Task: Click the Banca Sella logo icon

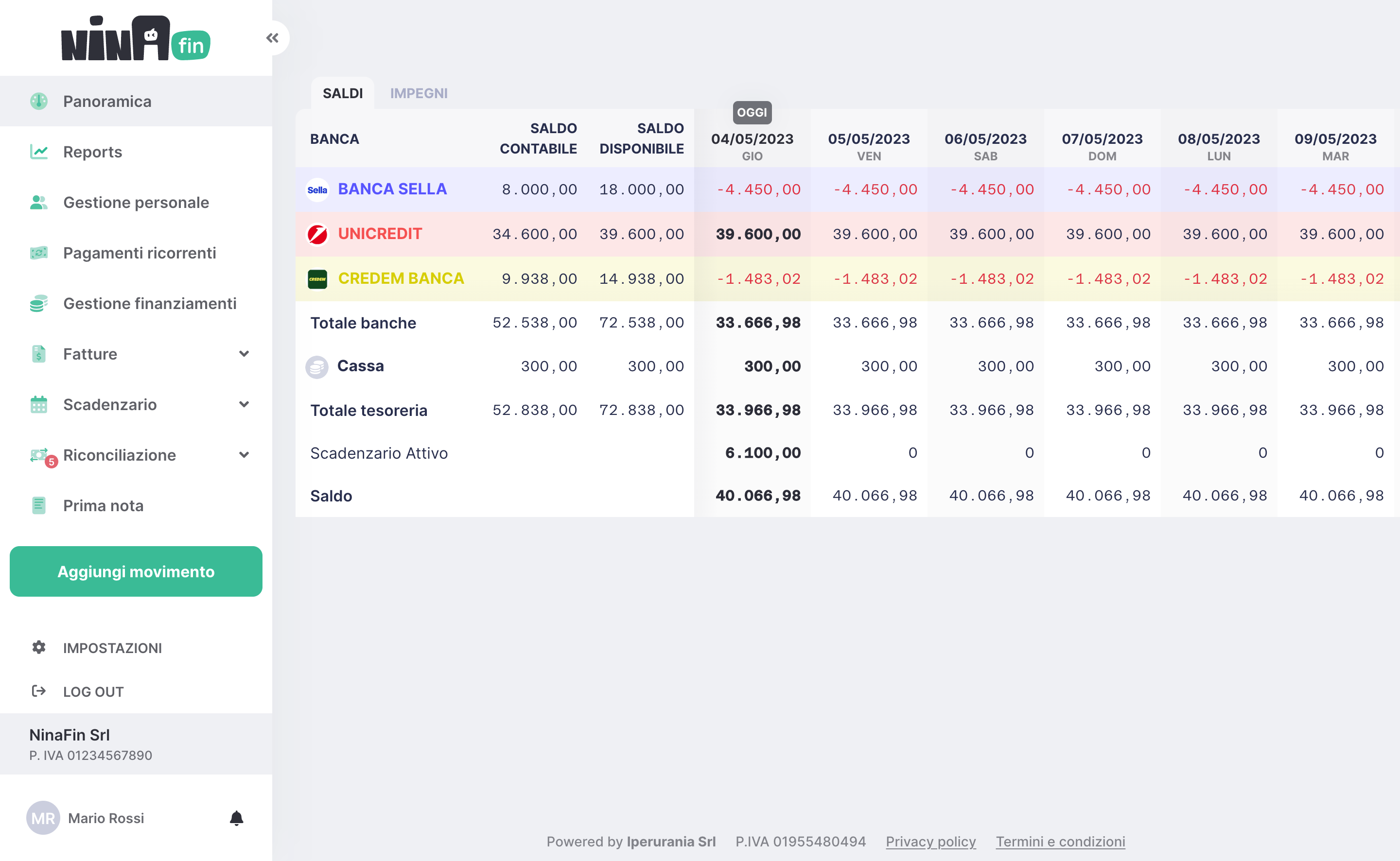Action: 317,189
